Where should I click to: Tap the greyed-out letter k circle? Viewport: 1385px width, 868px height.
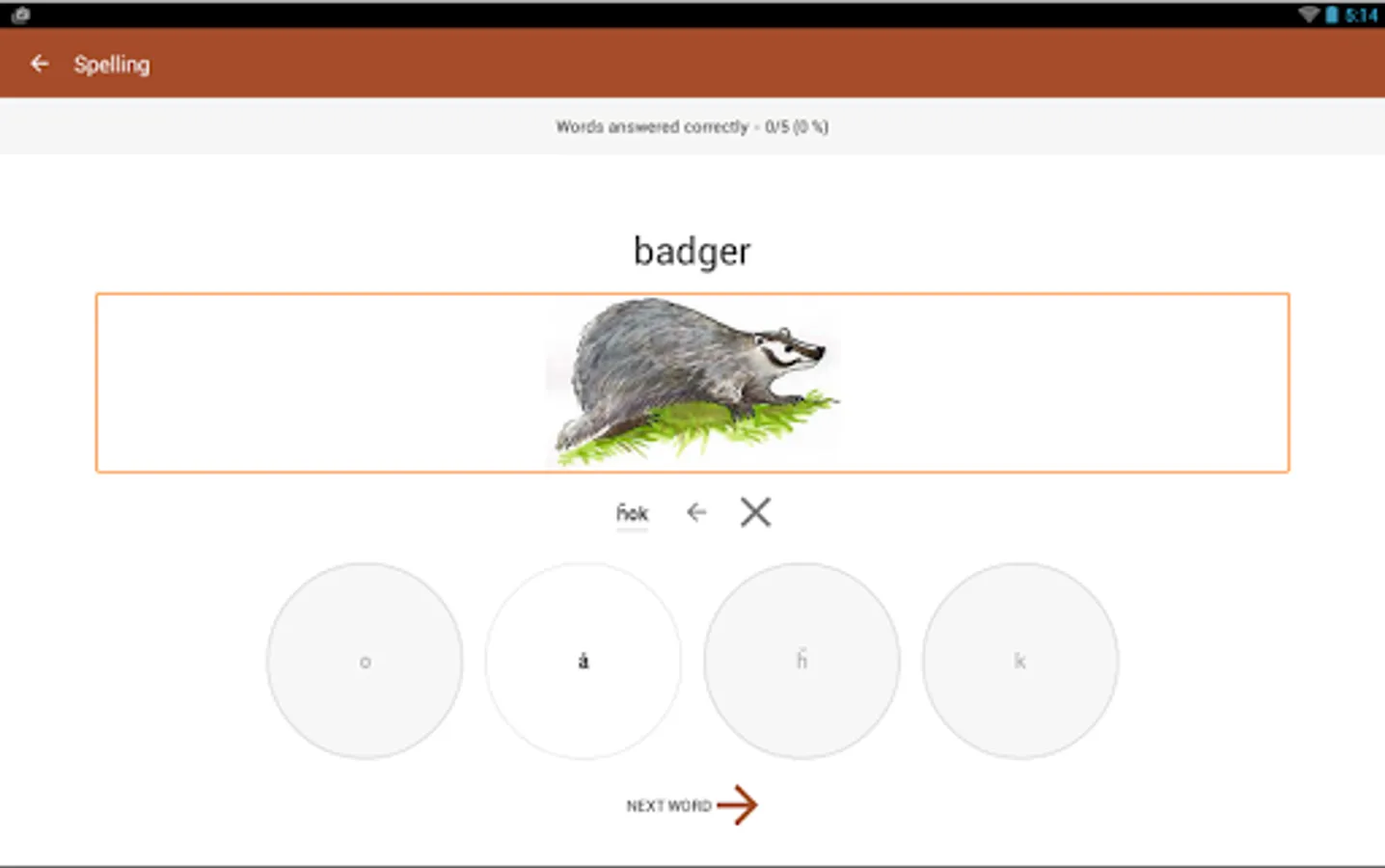(x=1020, y=661)
